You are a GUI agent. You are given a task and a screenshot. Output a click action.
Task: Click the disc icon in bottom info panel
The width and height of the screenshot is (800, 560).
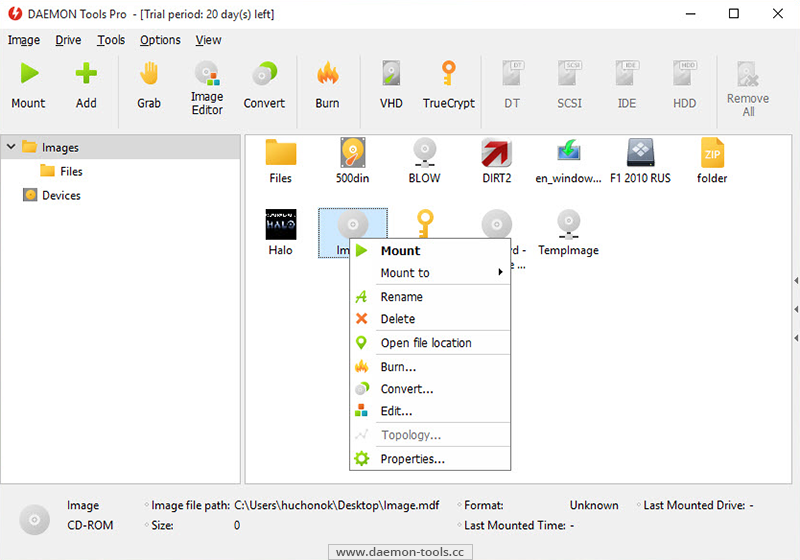[35, 520]
